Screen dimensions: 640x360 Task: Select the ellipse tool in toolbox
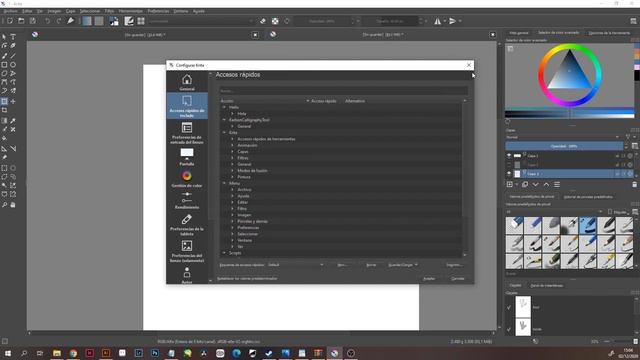coord(13,64)
